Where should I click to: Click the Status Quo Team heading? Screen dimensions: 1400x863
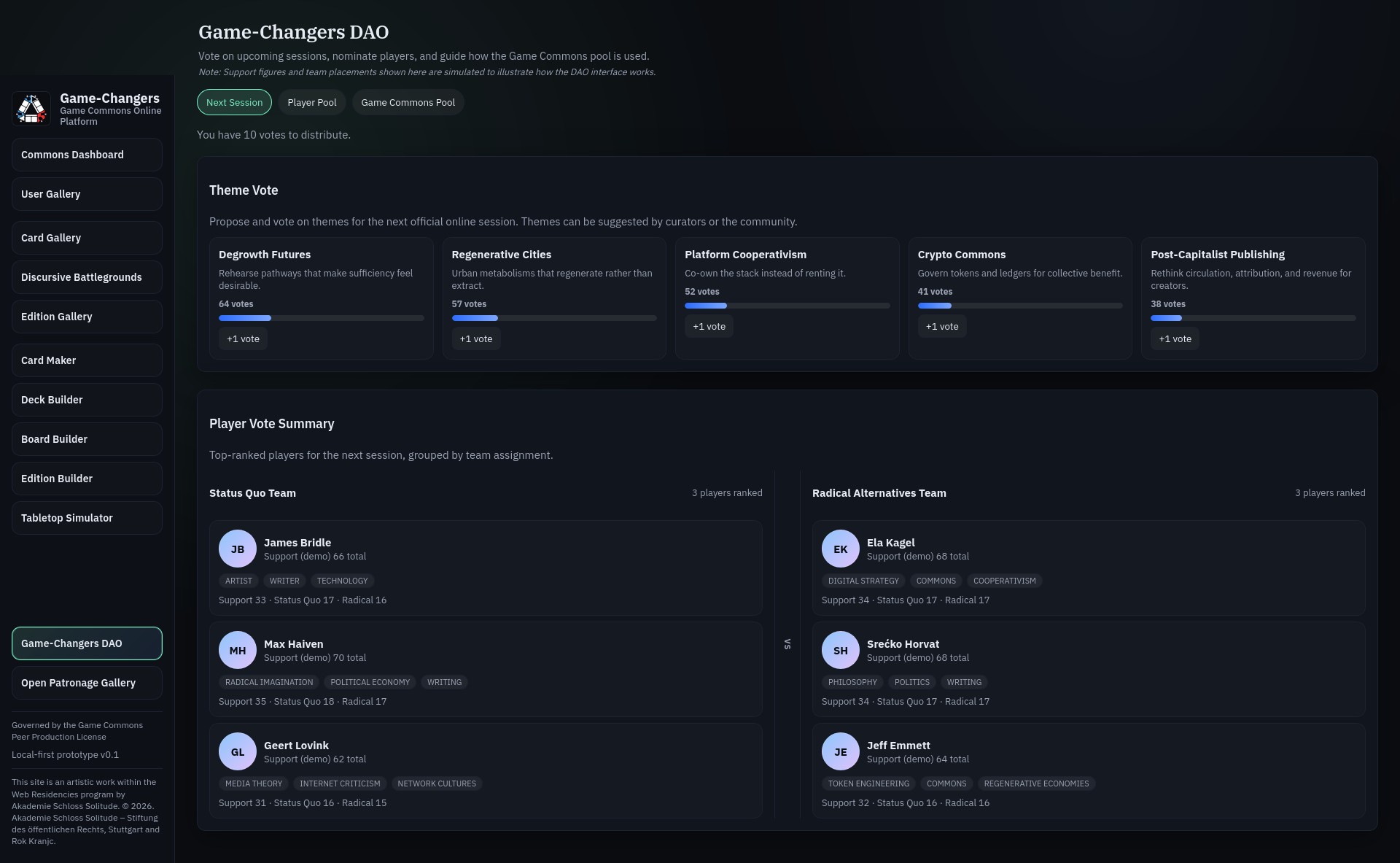click(252, 493)
